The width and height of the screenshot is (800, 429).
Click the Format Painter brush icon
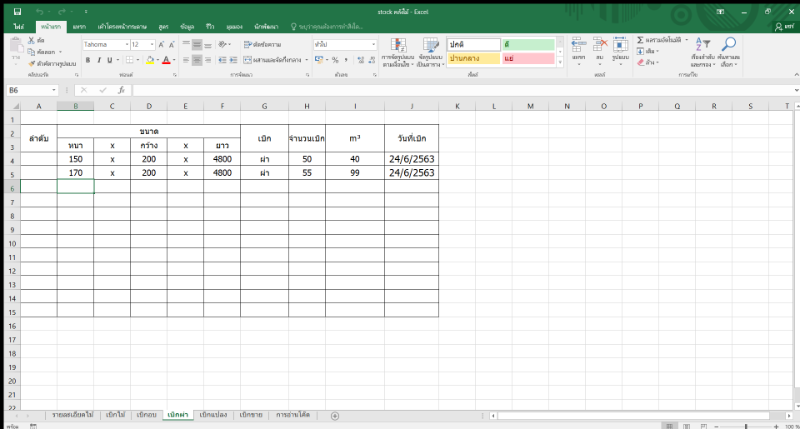pyautogui.click(x=32, y=63)
